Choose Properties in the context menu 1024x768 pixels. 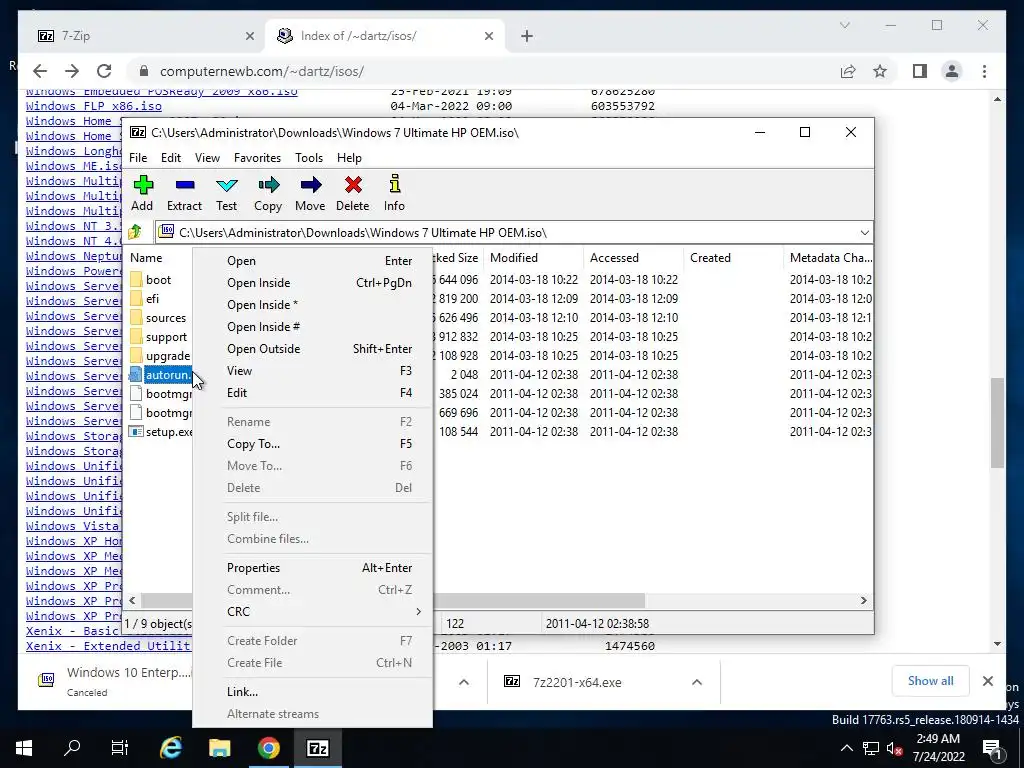[313, 568]
